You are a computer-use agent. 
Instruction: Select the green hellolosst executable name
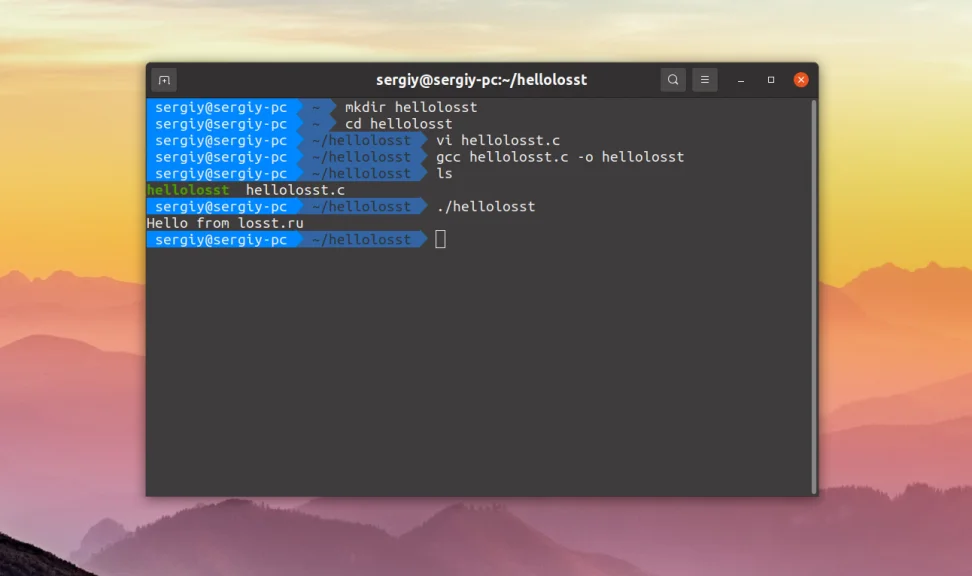[188, 190]
